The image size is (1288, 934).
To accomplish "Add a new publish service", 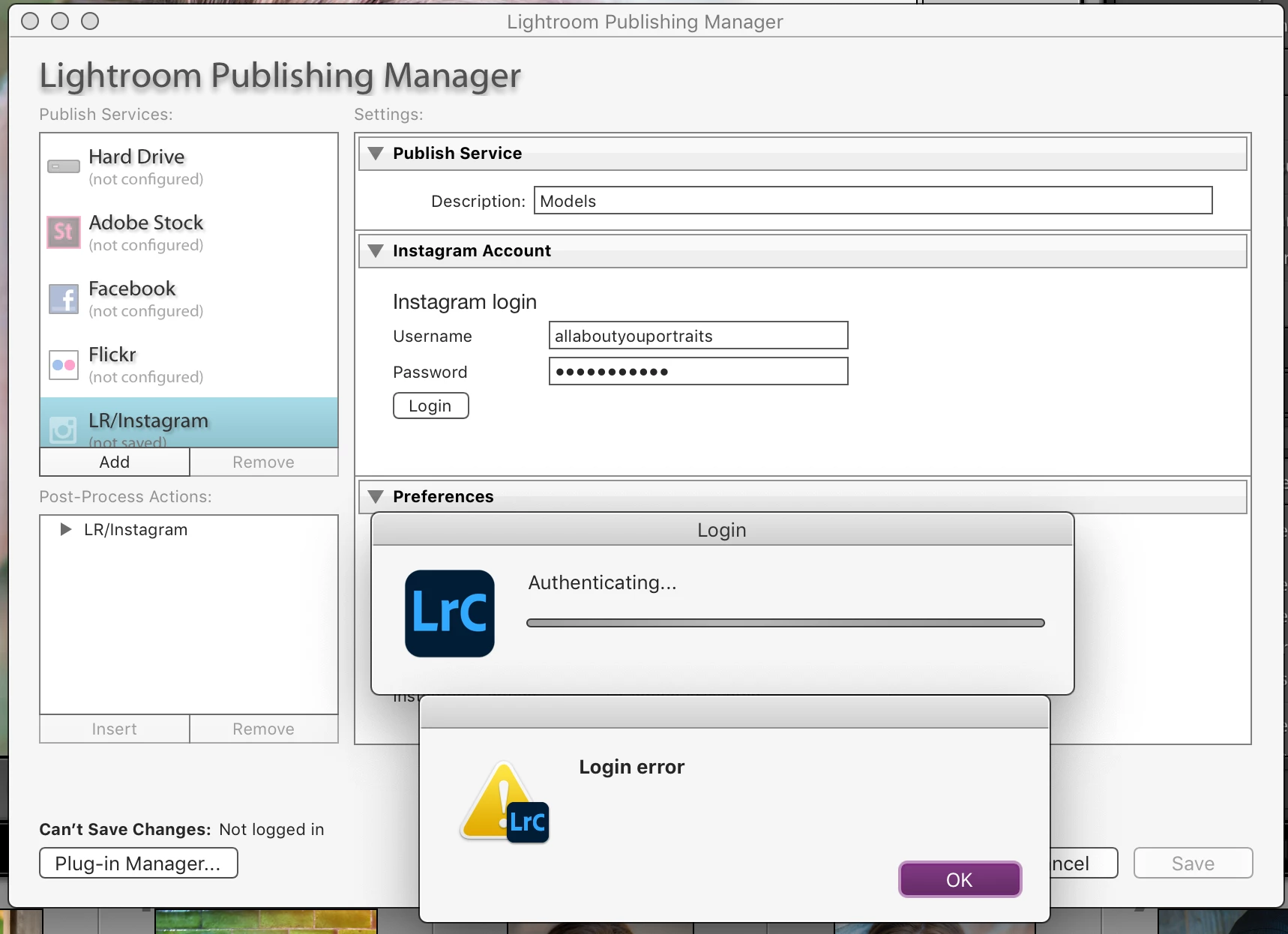I will [115, 462].
